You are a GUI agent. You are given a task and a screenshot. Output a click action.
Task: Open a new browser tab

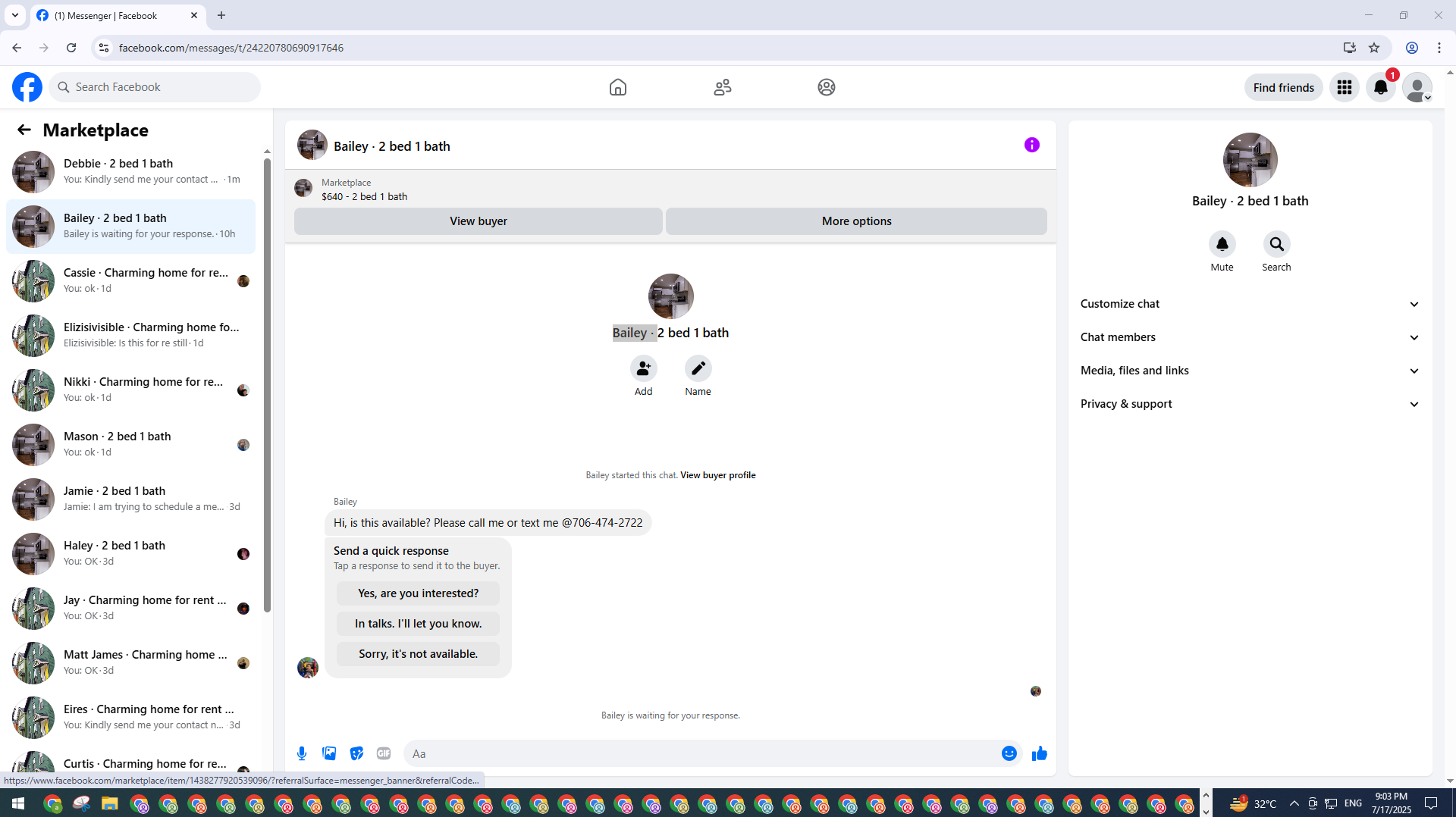coord(221,15)
